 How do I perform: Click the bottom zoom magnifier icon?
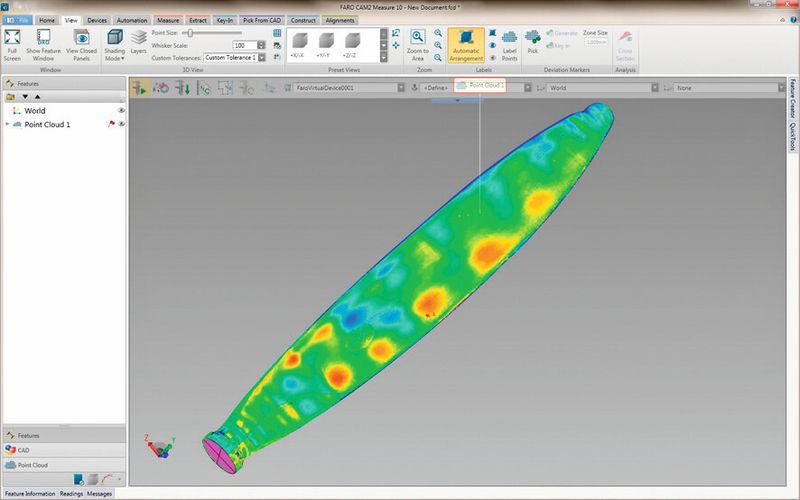point(438,58)
